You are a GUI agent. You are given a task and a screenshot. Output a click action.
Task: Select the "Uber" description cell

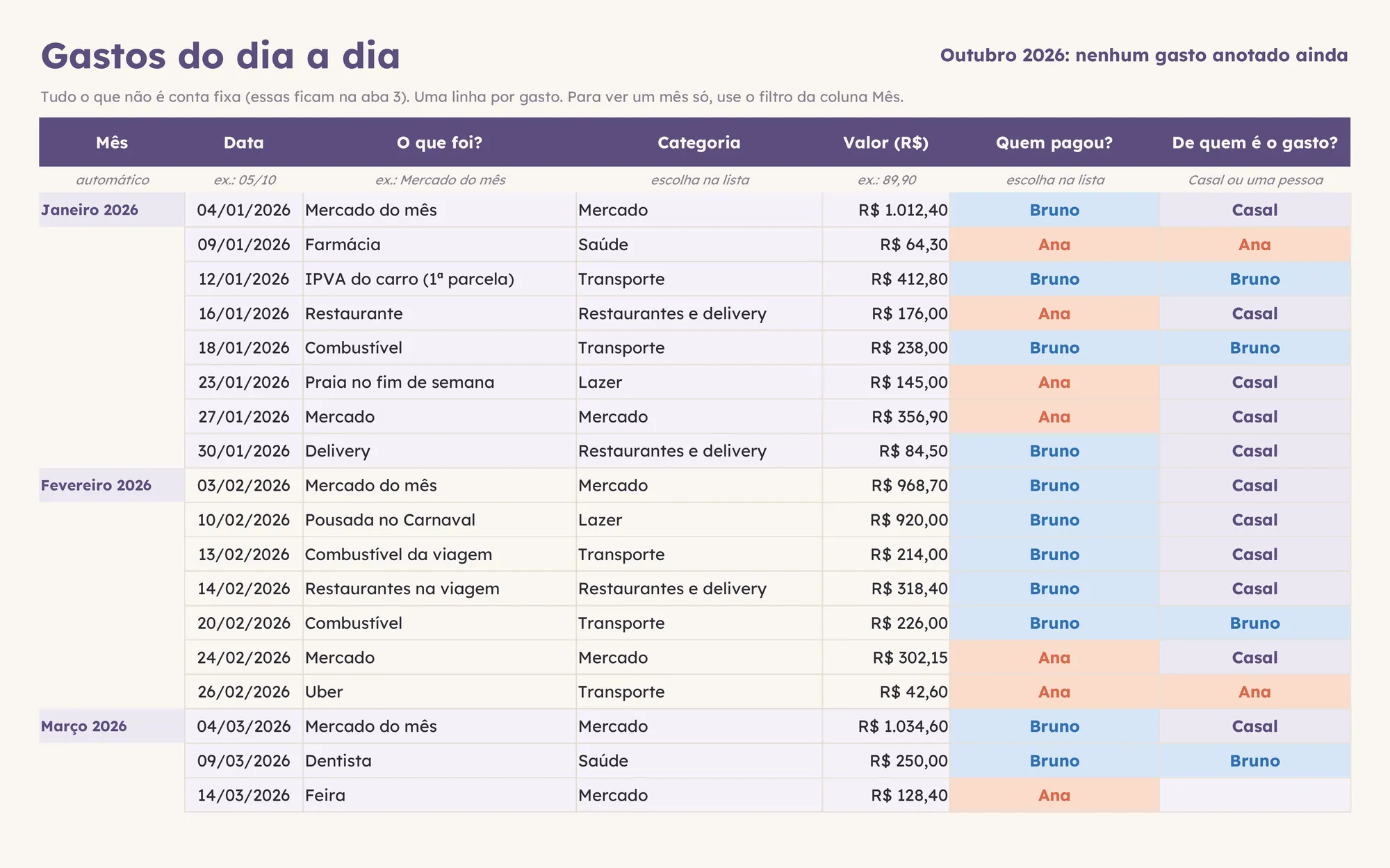click(439, 691)
